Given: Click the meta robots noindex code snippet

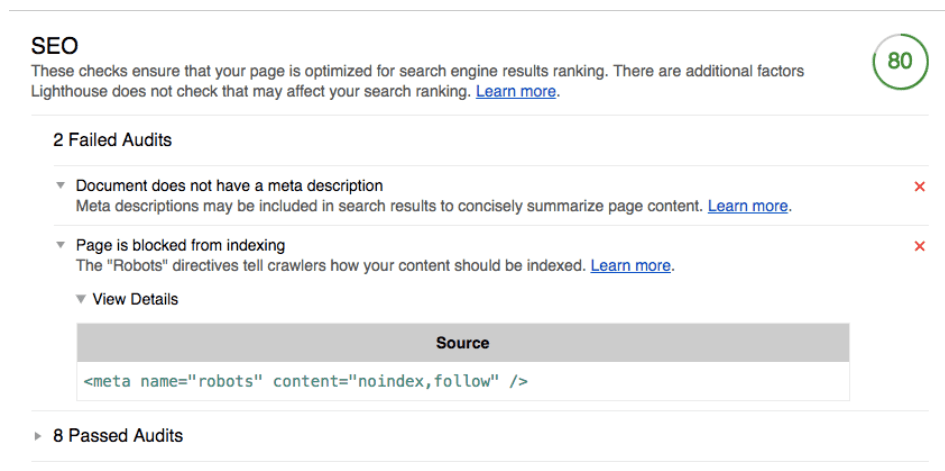Looking at the screenshot, I should pyautogui.click(x=306, y=381).
